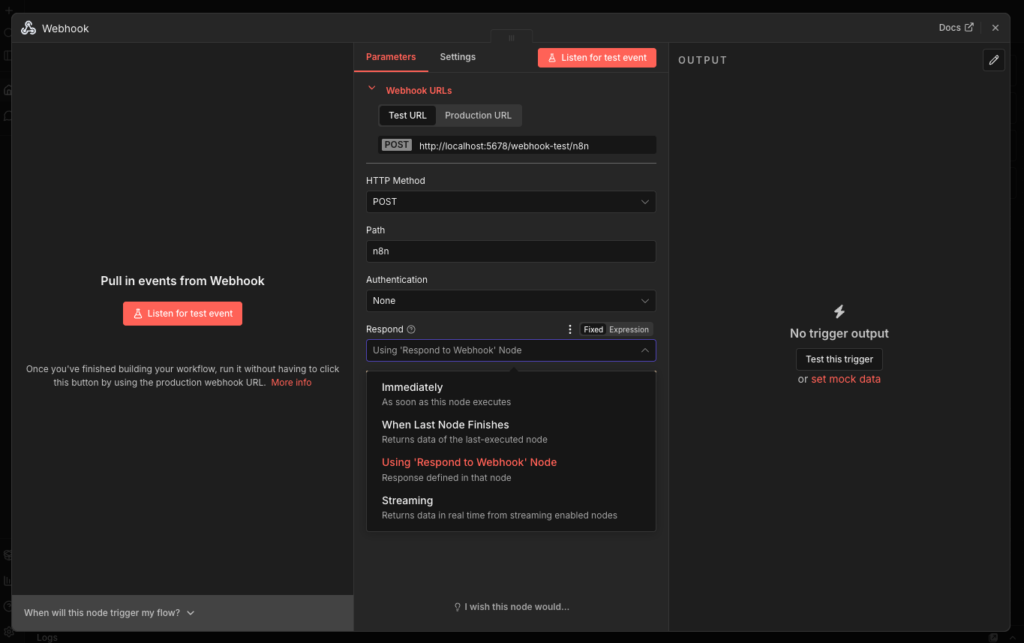This screenshot has width=1024, height=643.
Task: Click the Webhook node icon in header
Action: point(28,28)
